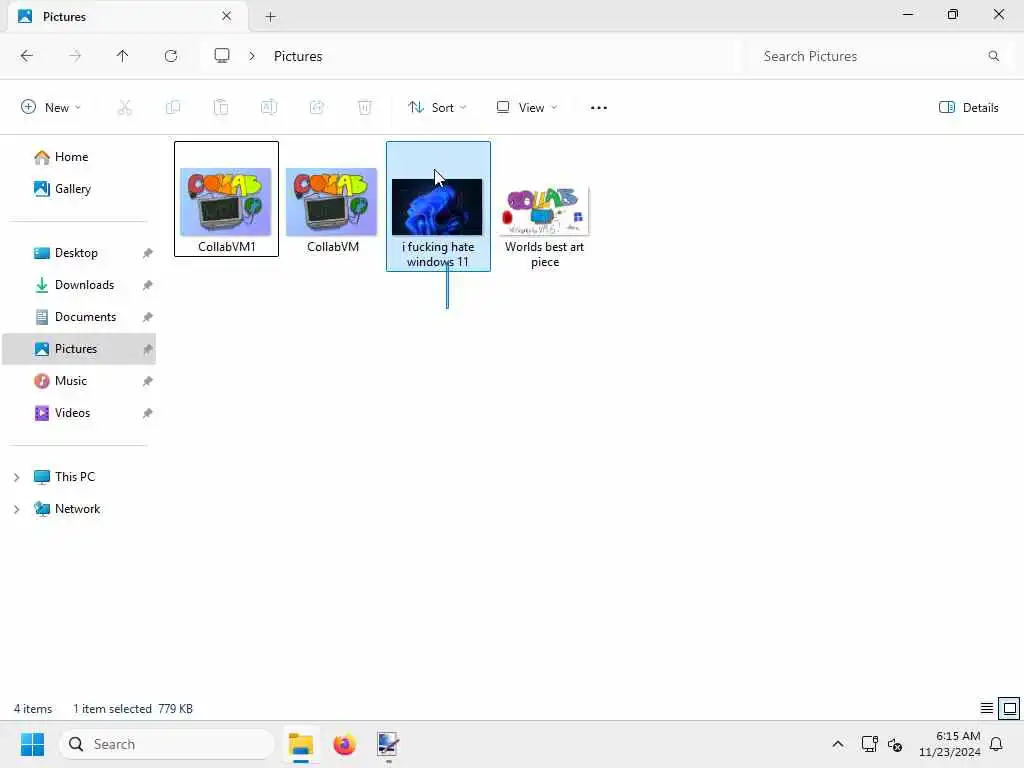Open the network tray icon

tap(869, 744)
